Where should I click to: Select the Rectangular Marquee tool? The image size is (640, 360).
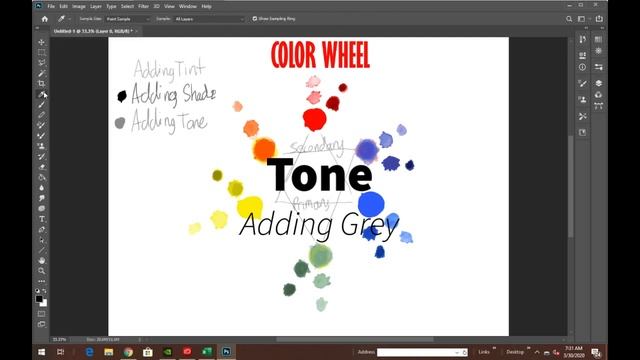(x=42, y=53)
